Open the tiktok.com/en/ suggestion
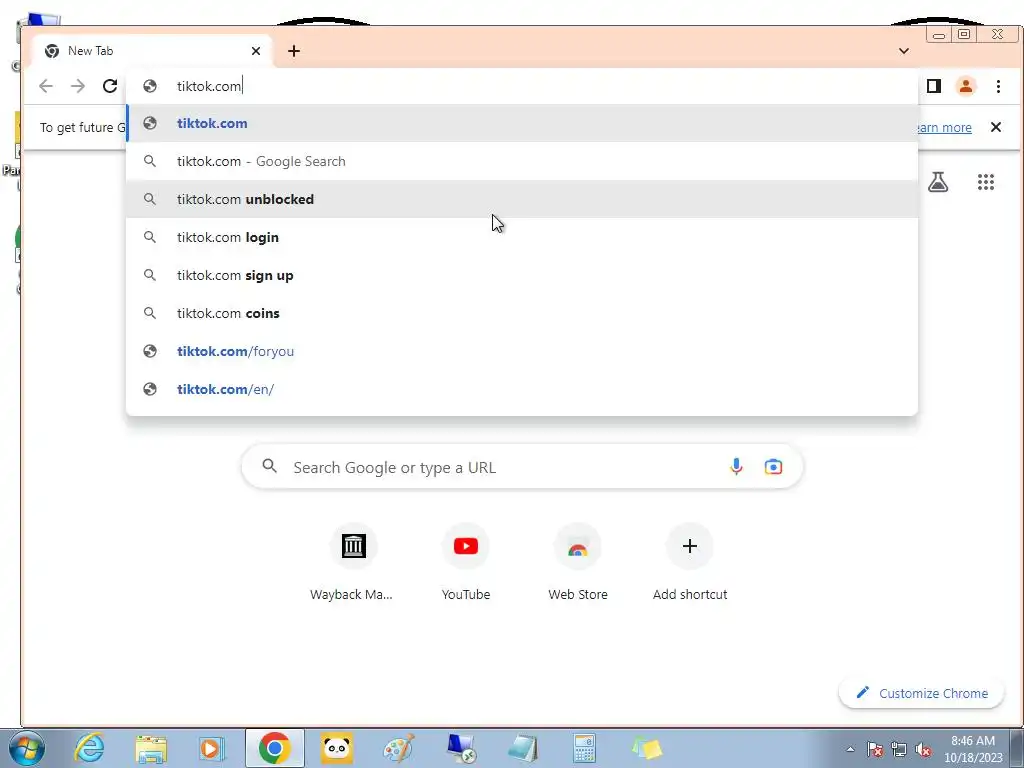1024x768 pixels. (x=522, y=389)
